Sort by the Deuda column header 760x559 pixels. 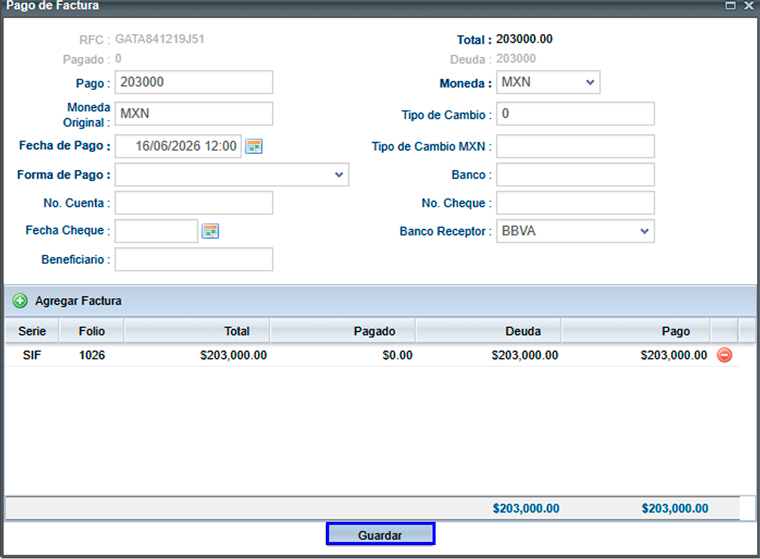click(489, 331)
